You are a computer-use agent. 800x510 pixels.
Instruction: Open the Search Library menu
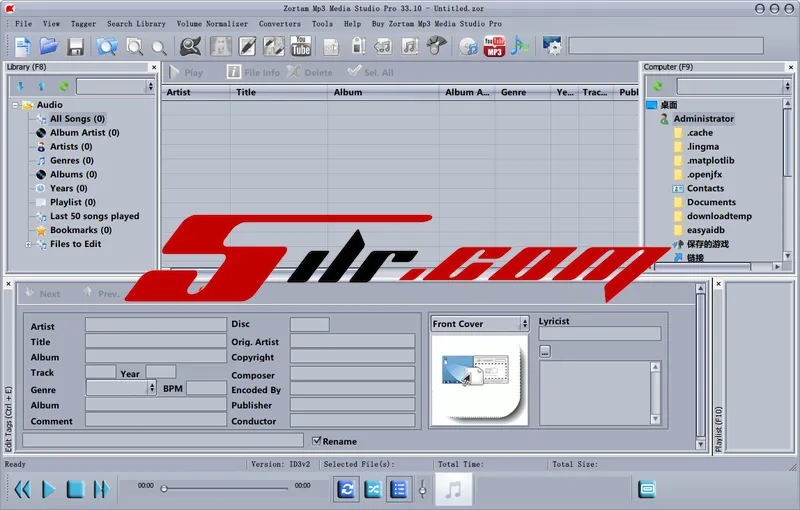tap(136, 23)
